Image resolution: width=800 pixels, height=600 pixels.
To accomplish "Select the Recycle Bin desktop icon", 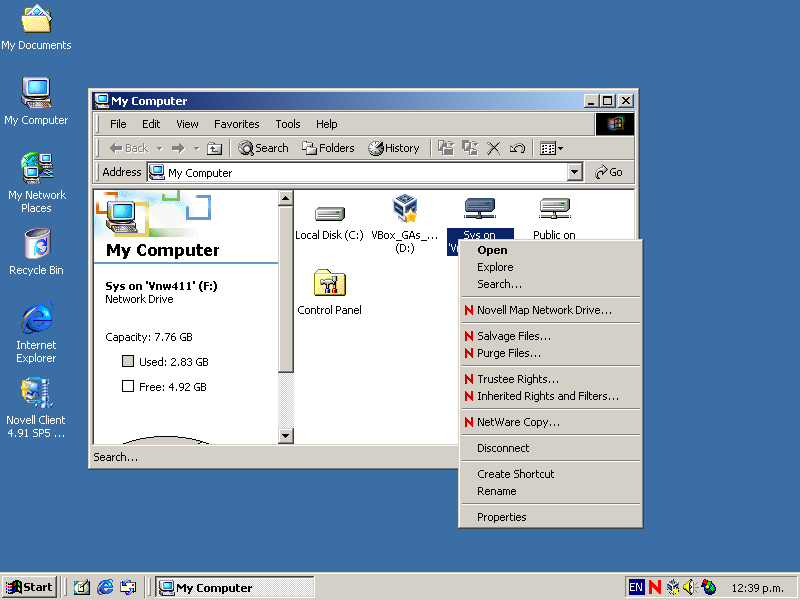I will (x=36, y=252).
